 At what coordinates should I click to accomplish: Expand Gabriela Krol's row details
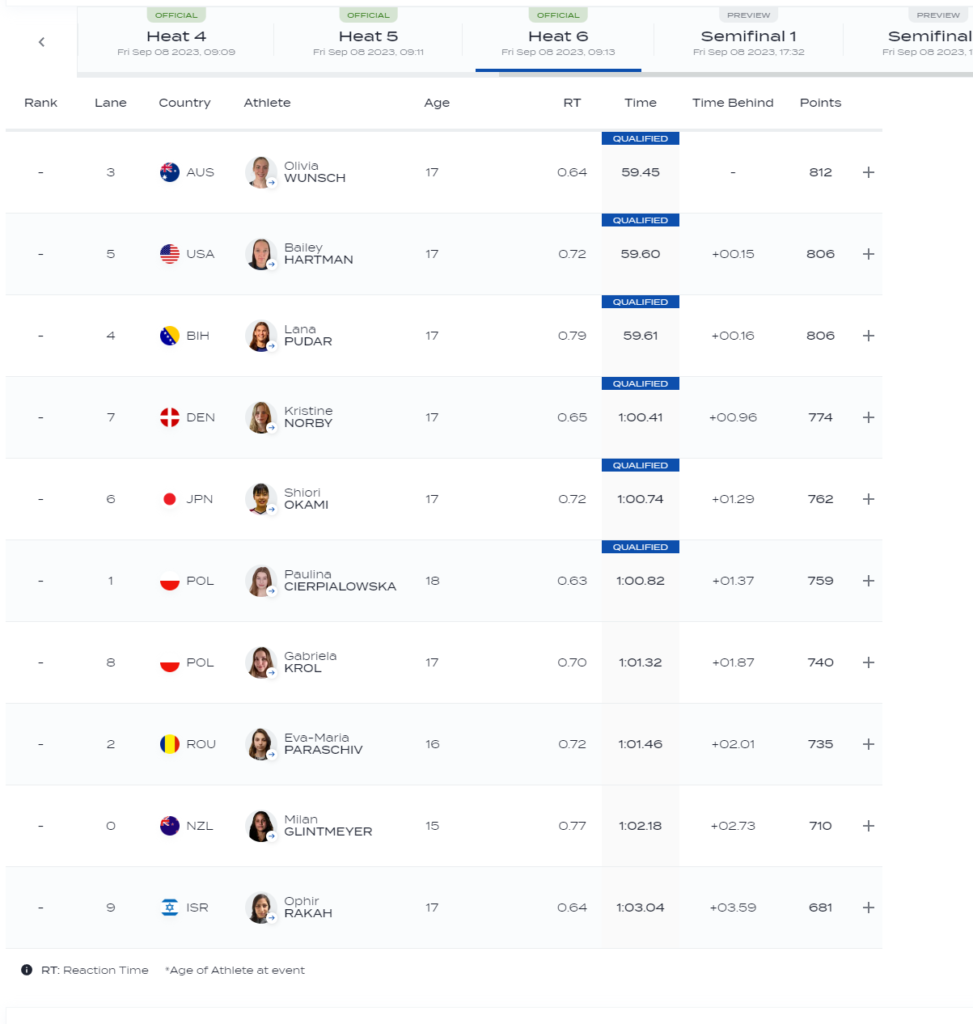coord(868,662)
